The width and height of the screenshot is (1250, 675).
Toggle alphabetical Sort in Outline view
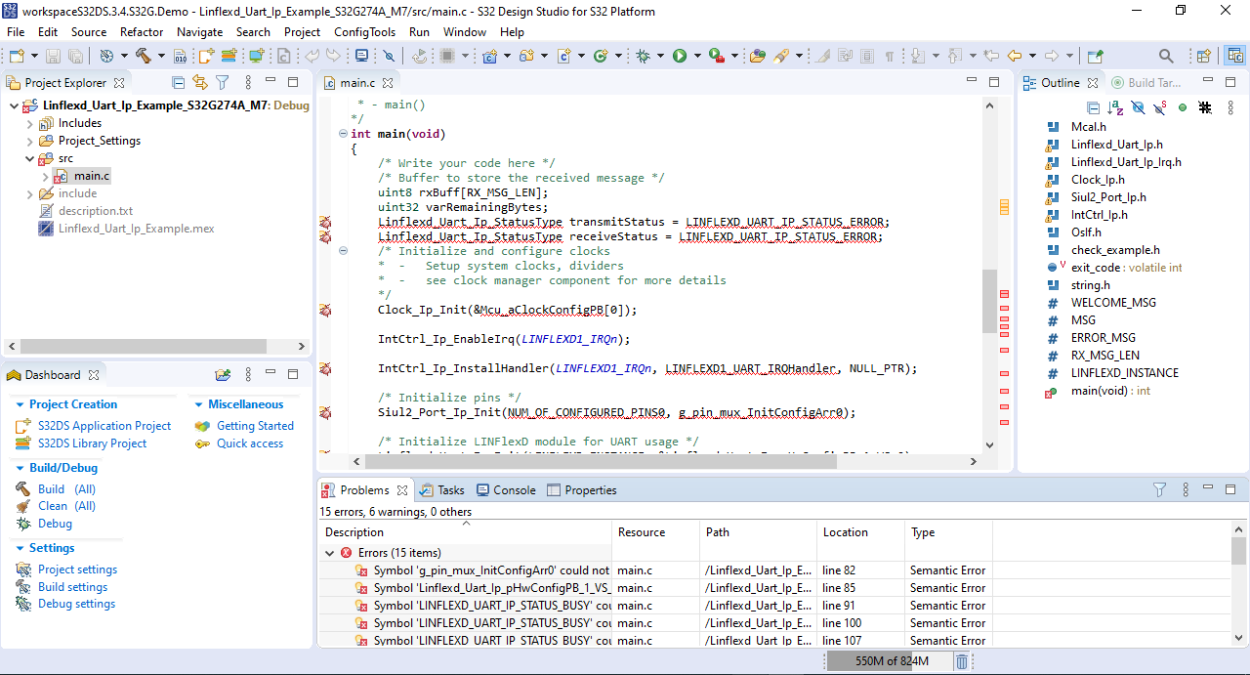(x=1115, y=107)
